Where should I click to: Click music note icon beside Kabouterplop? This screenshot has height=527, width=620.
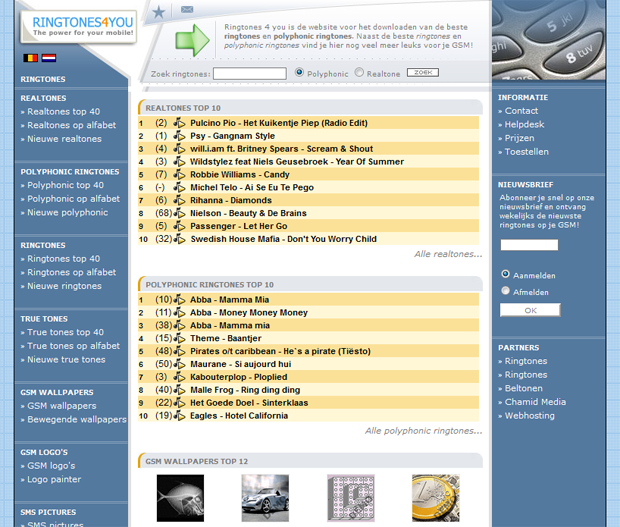tap(179, 377)
